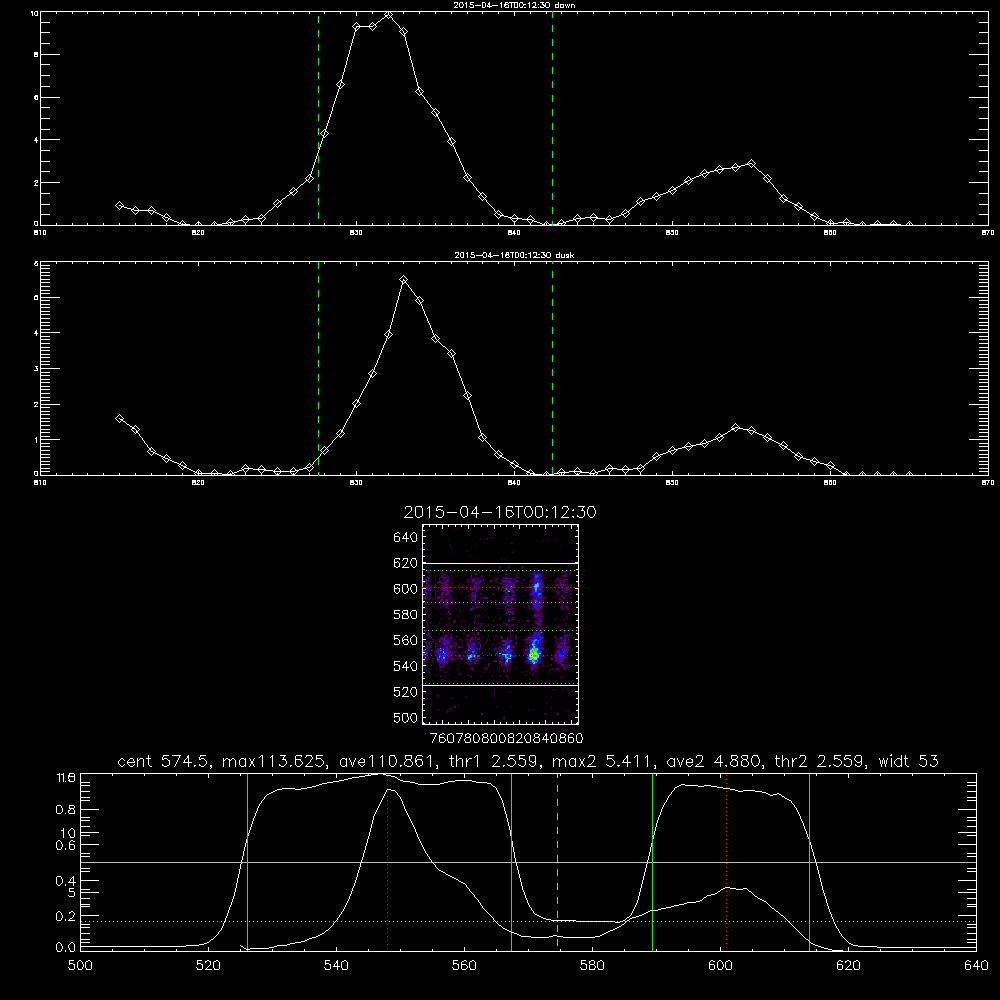Click x-axis label '540' on bottom plot

pos(336,965)
